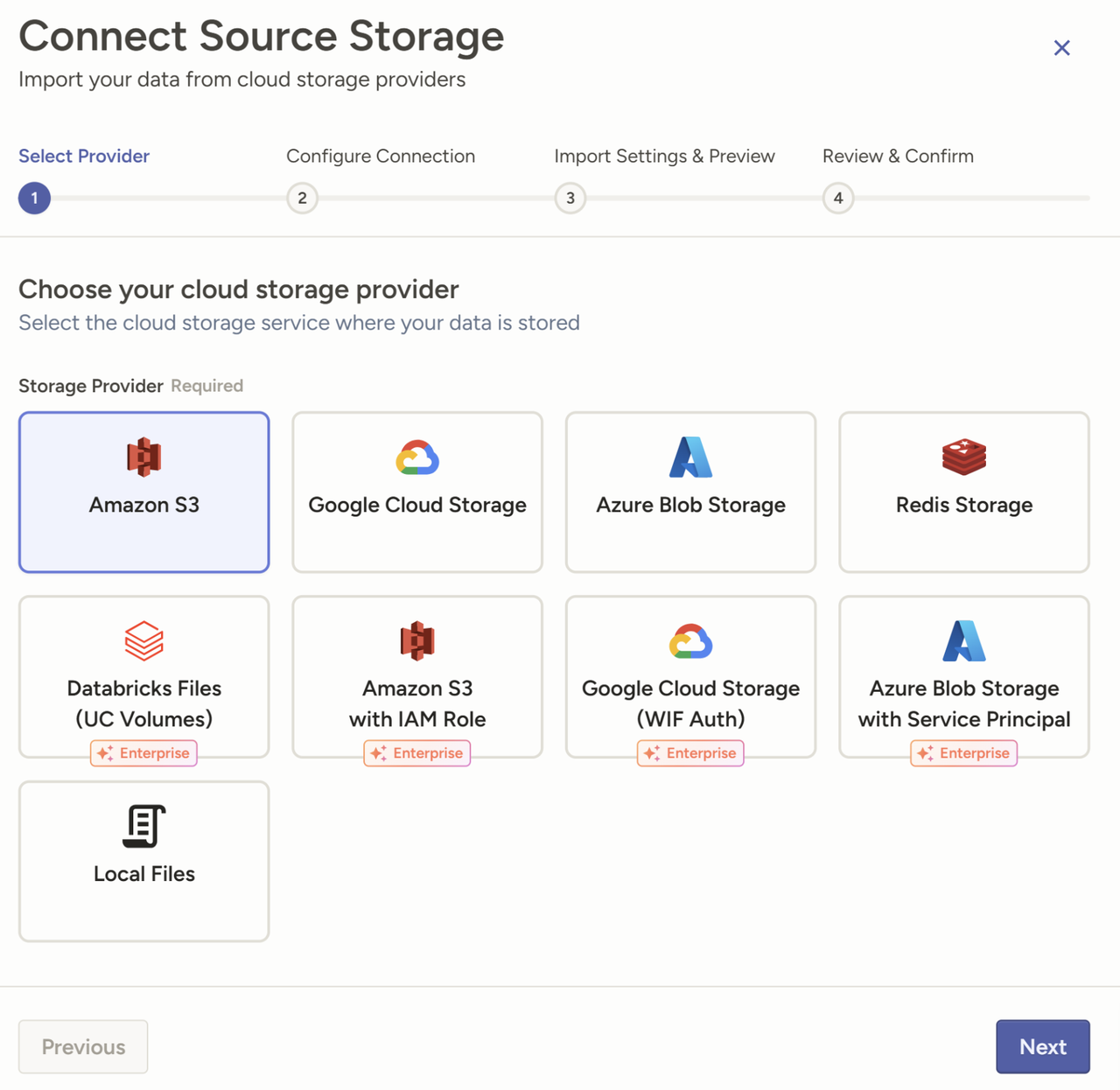Click the Amazon S3 with IAM Role icon

[417, 640]
